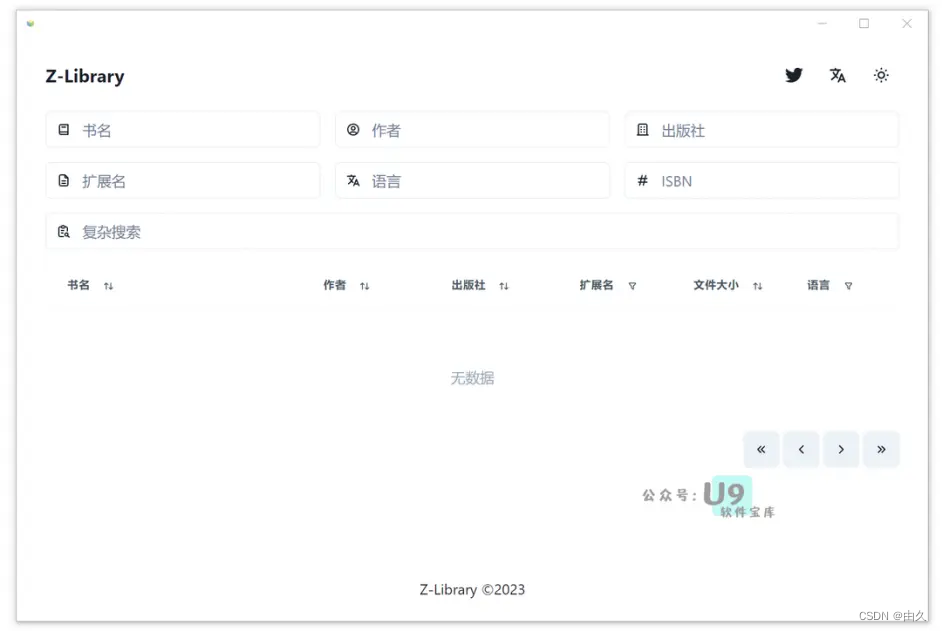Viewport: 942px width, 631px height.
Task: Click the Z-Library title logo
Action: coord(85,76)
